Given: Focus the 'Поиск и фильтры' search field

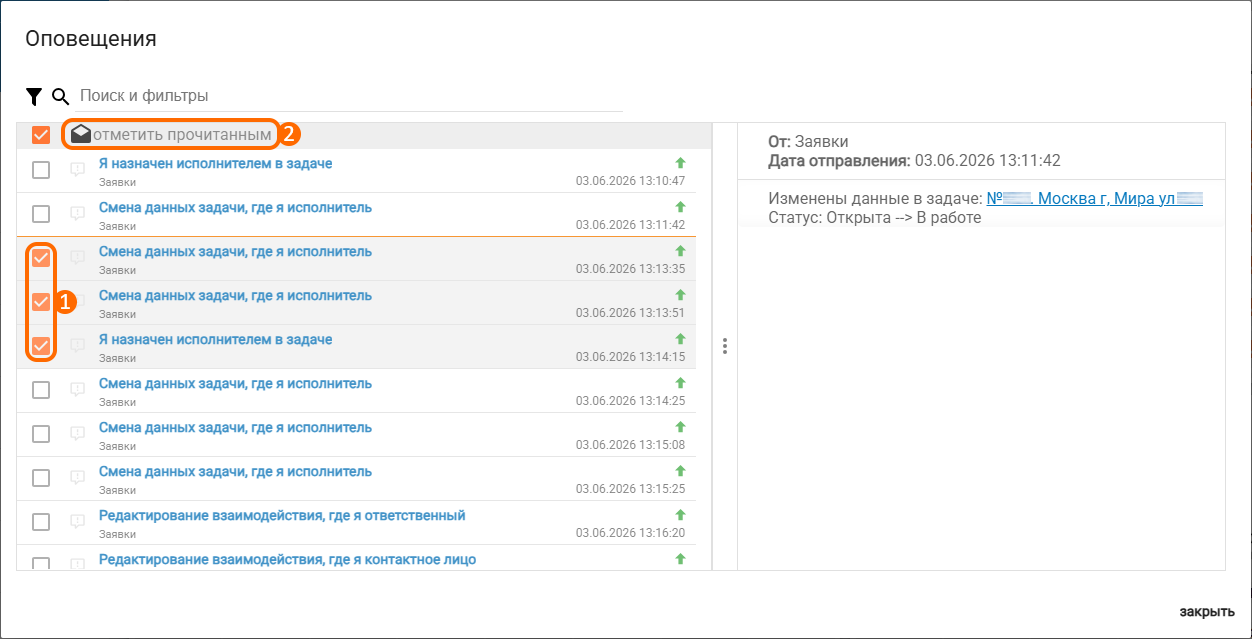Looking at the screenshot, I should [350, 96].
